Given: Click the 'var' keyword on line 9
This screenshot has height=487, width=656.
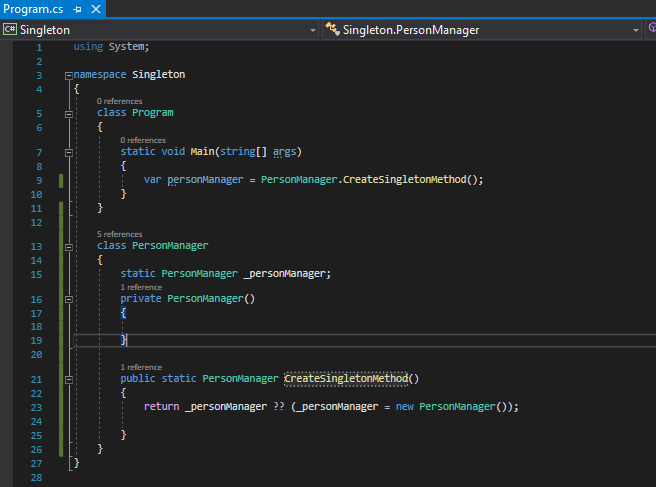Looking at the screenshot, I should (153, 180).
